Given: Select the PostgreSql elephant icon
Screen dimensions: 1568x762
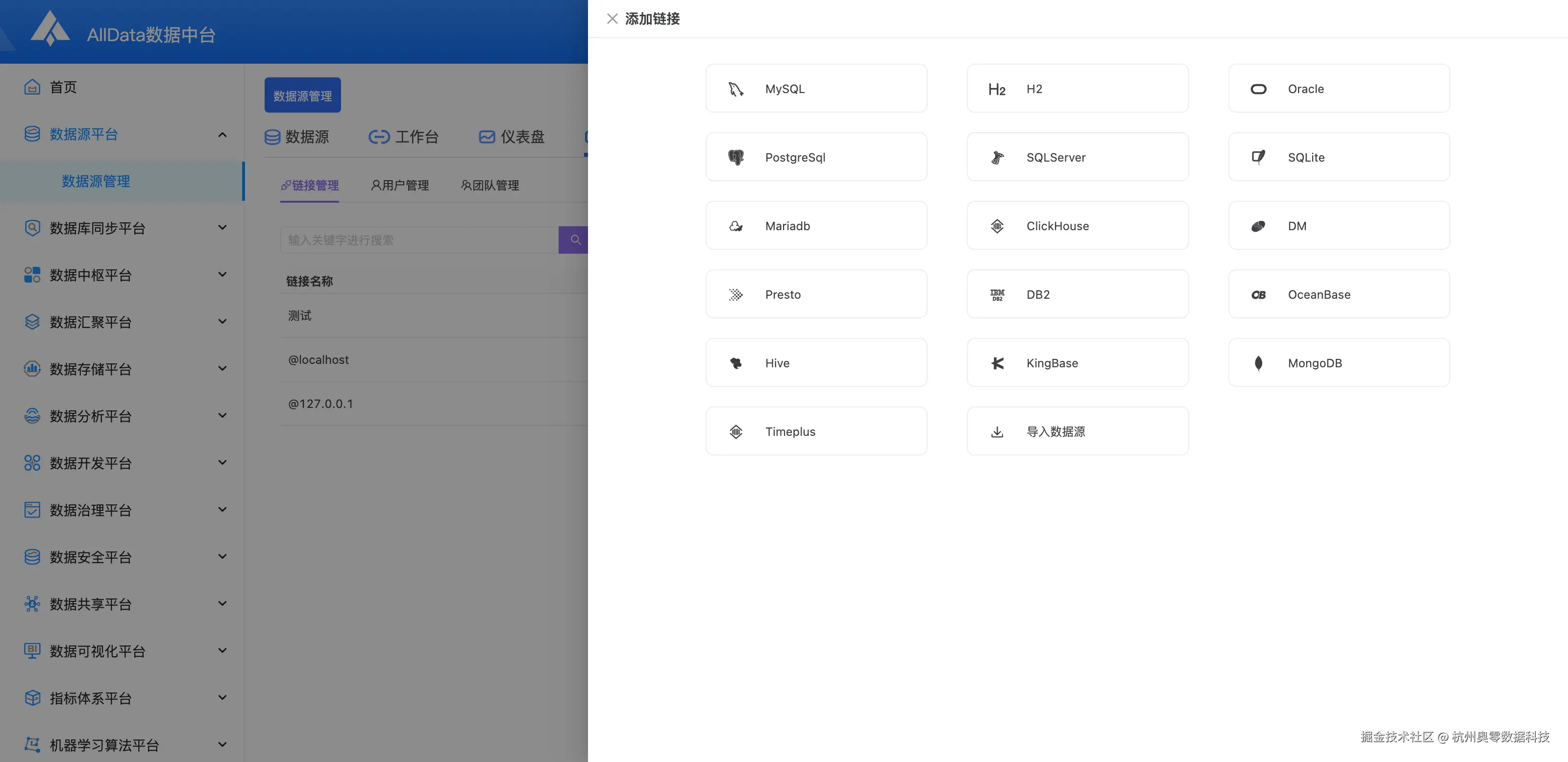Looking at the screenshot, I should point(736,158).
